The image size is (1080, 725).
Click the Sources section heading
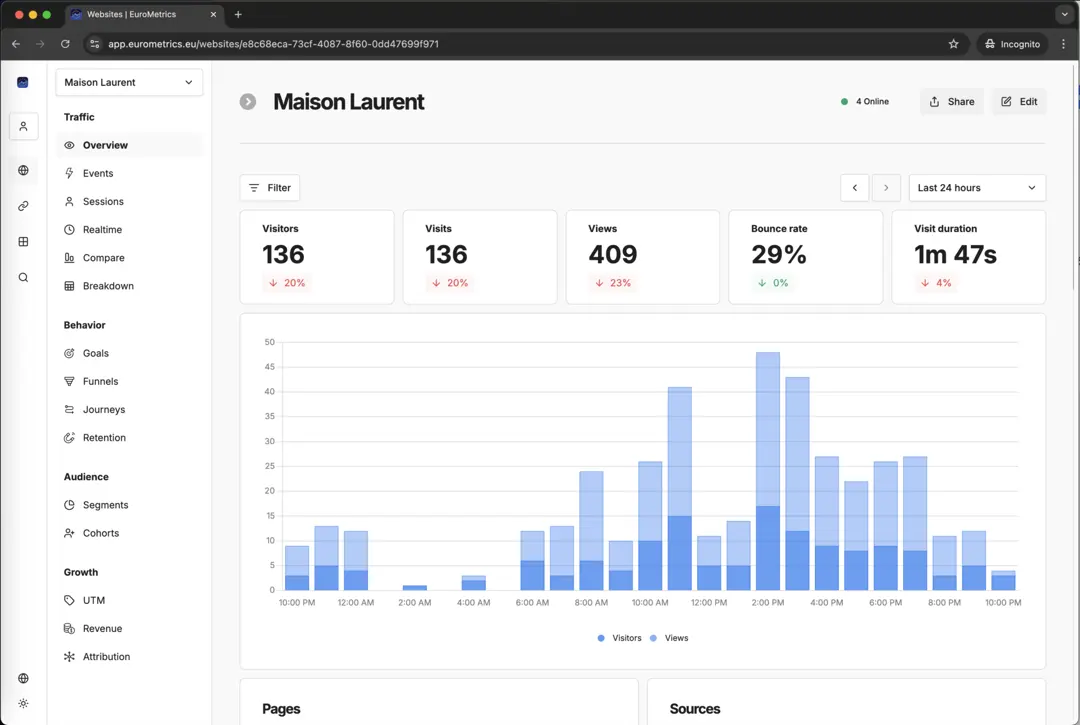695,709
